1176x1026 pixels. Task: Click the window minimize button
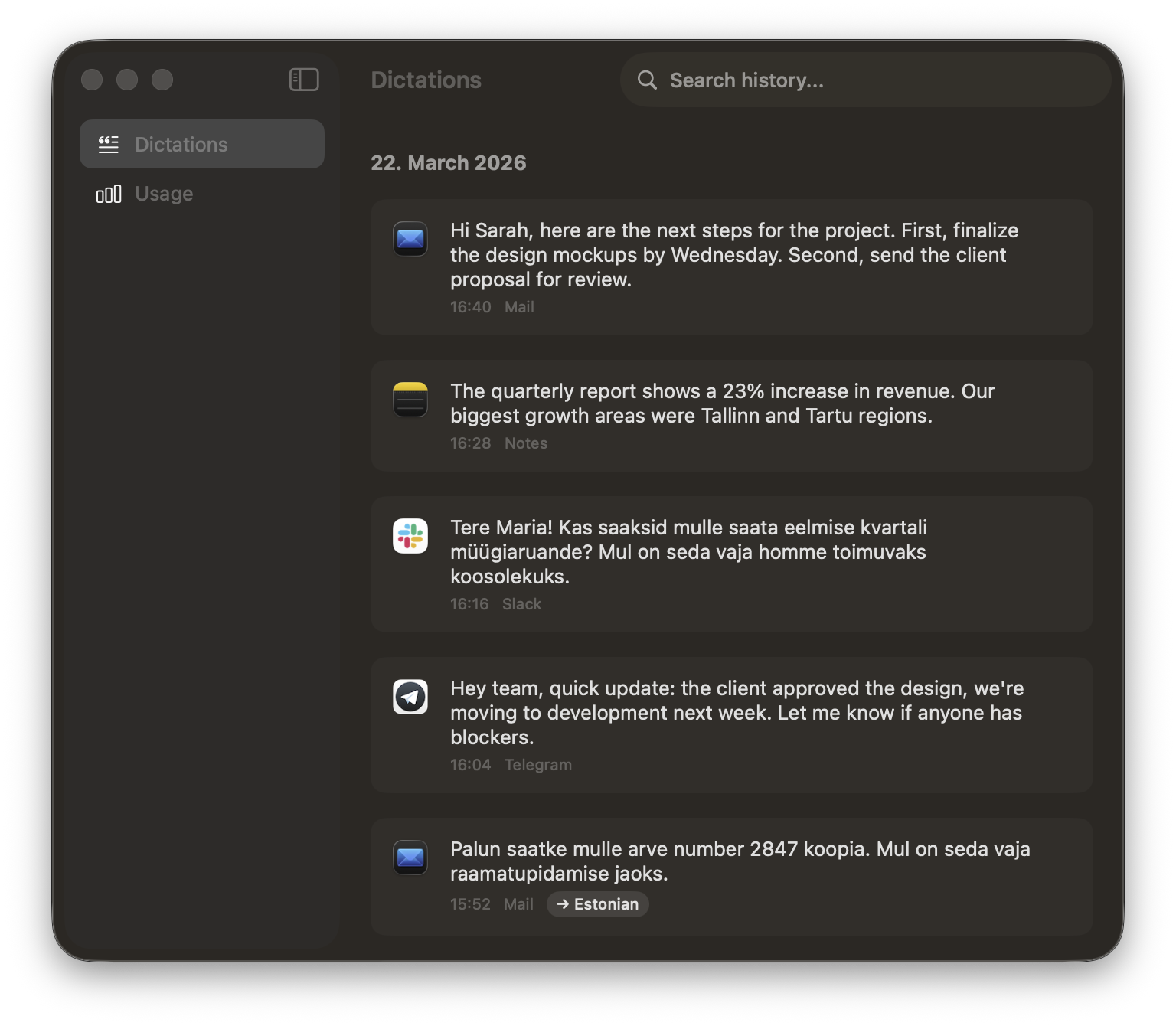tap(127, 80)
